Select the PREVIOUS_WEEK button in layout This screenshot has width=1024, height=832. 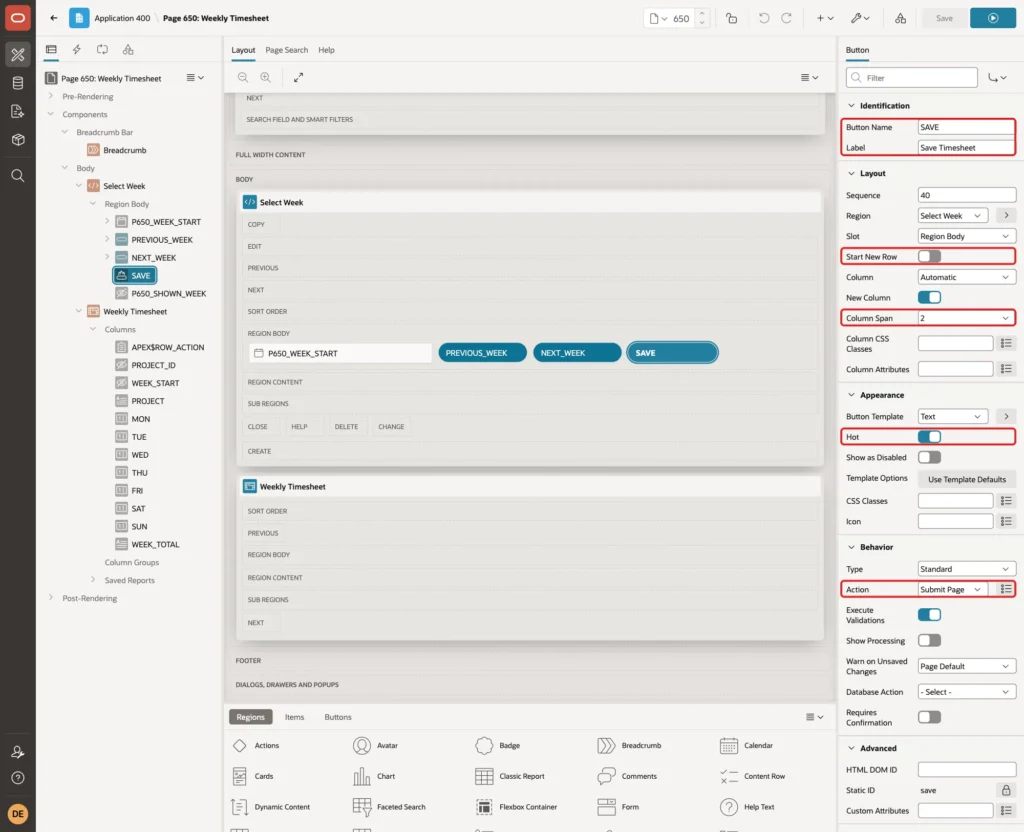(x=482, y=353)
